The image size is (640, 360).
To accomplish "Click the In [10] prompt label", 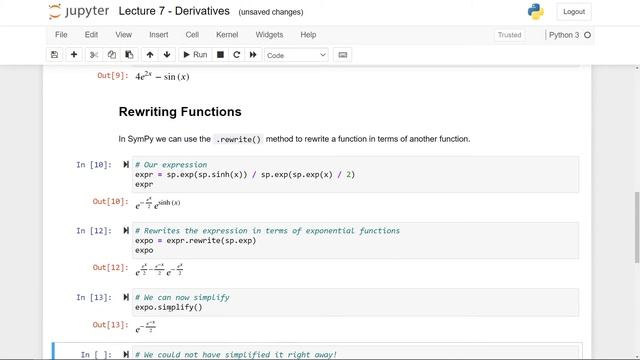I will 94,164.
